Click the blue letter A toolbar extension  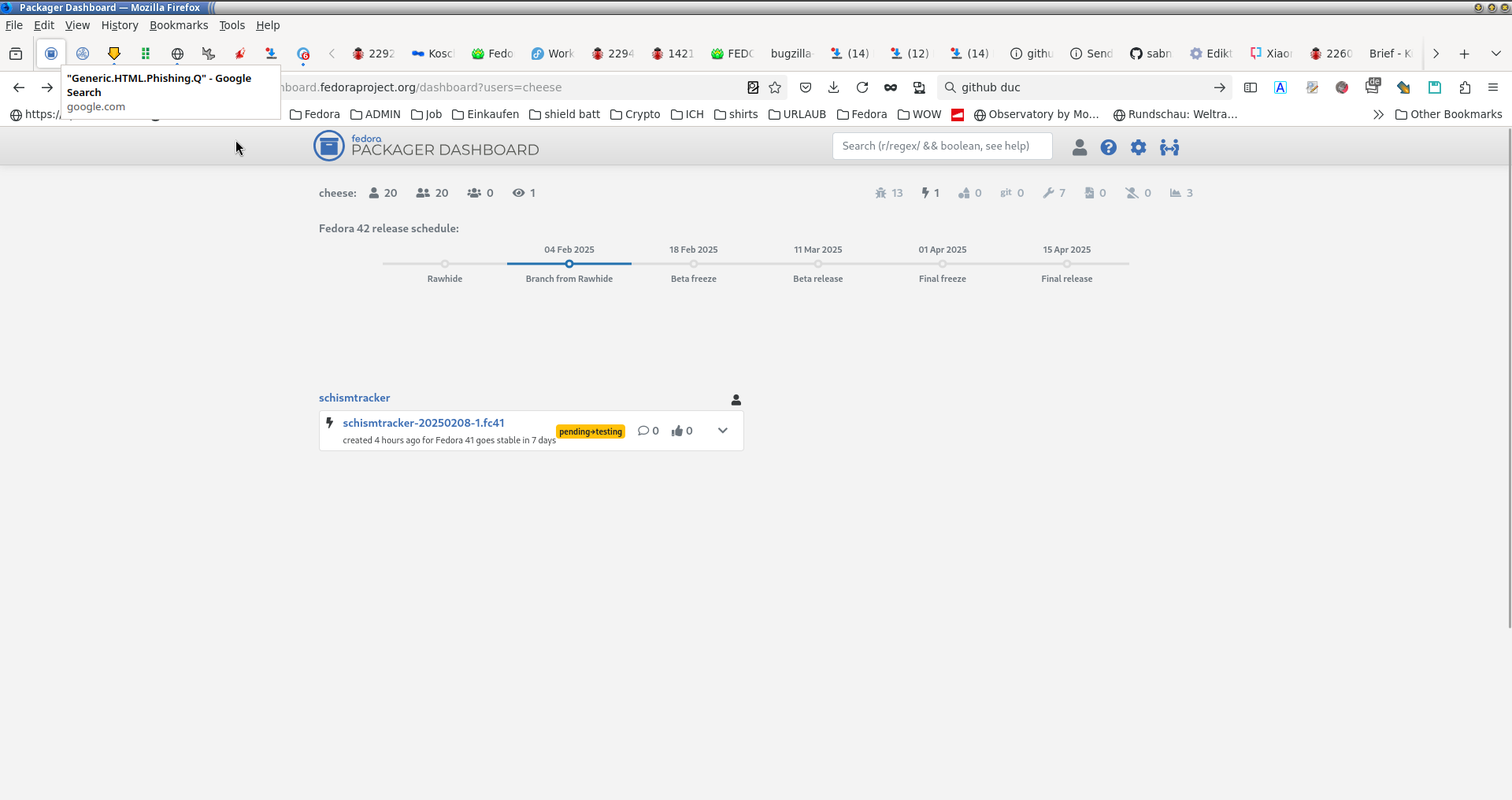tap(1280, 87)
